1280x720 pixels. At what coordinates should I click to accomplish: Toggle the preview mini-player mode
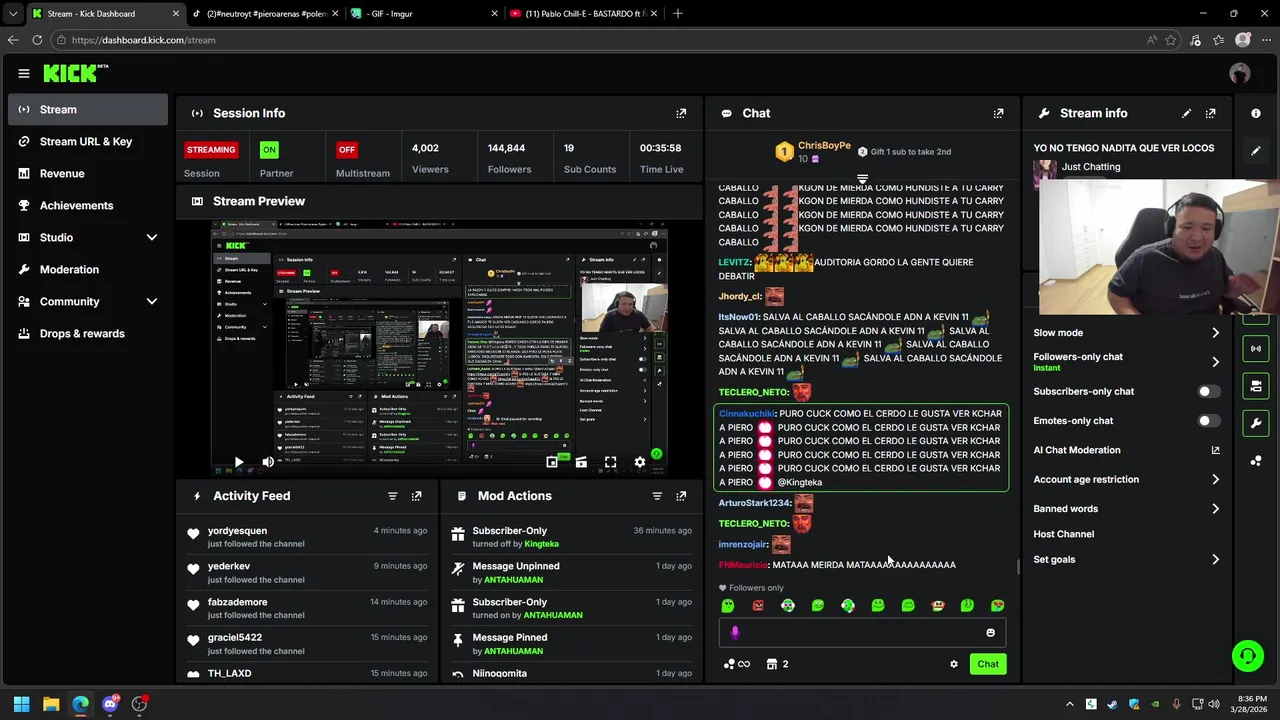pyautogui.click(x=552, y=462)
